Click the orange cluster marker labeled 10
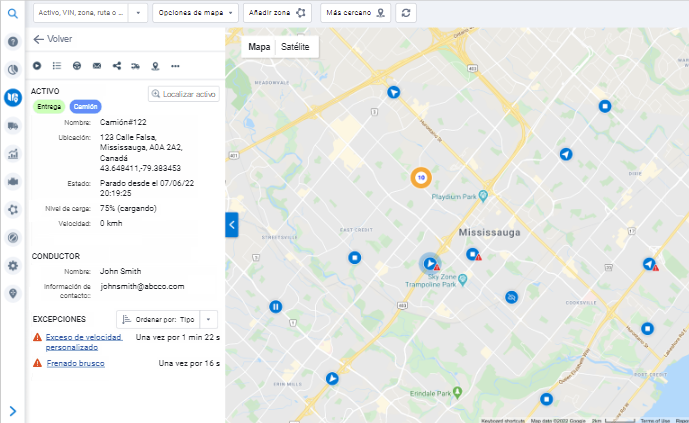 click(x=421, y=177)
